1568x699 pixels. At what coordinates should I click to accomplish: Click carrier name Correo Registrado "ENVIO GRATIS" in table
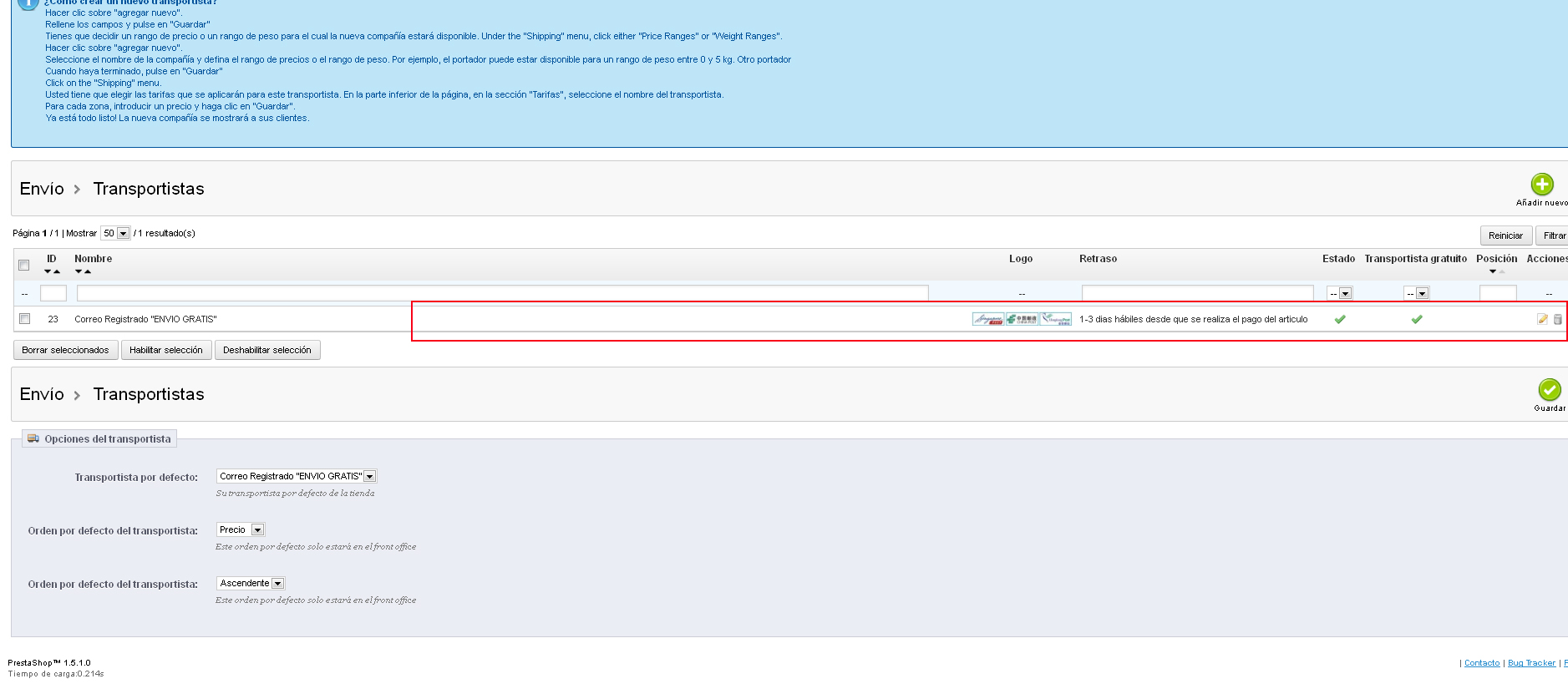(145, 319)
